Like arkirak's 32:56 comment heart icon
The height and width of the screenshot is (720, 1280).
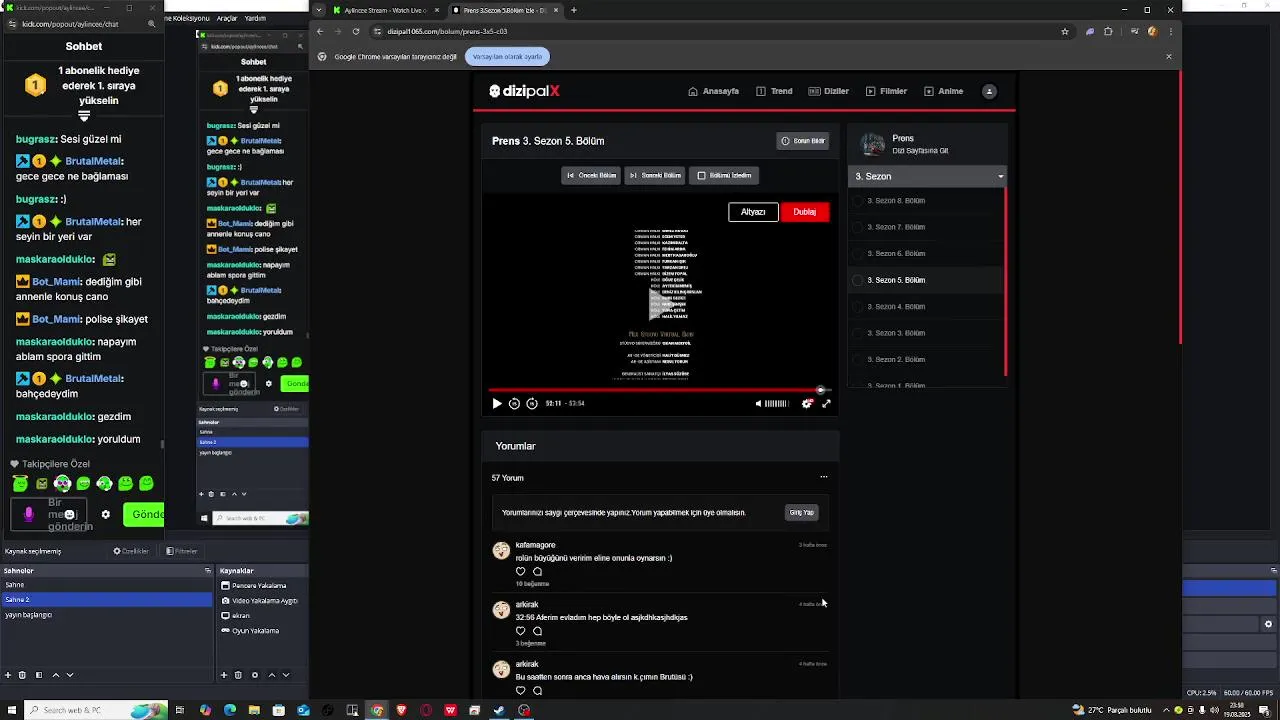[520, 631]
